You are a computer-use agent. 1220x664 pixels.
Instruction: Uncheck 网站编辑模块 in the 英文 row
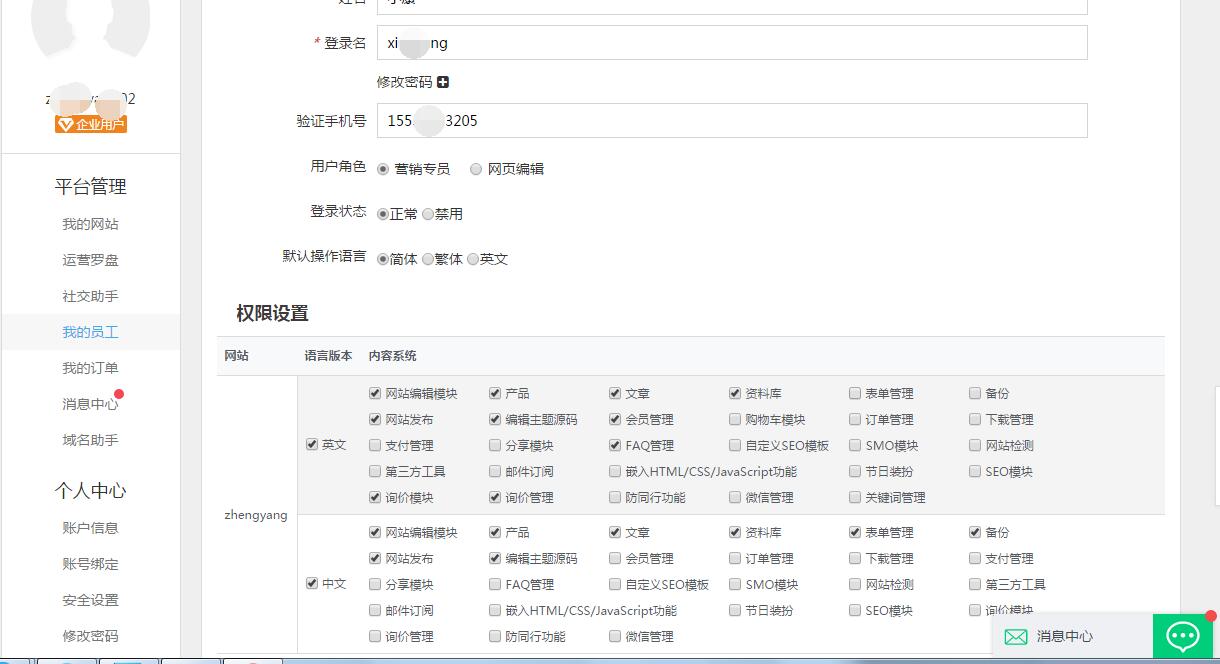point(374,393)
